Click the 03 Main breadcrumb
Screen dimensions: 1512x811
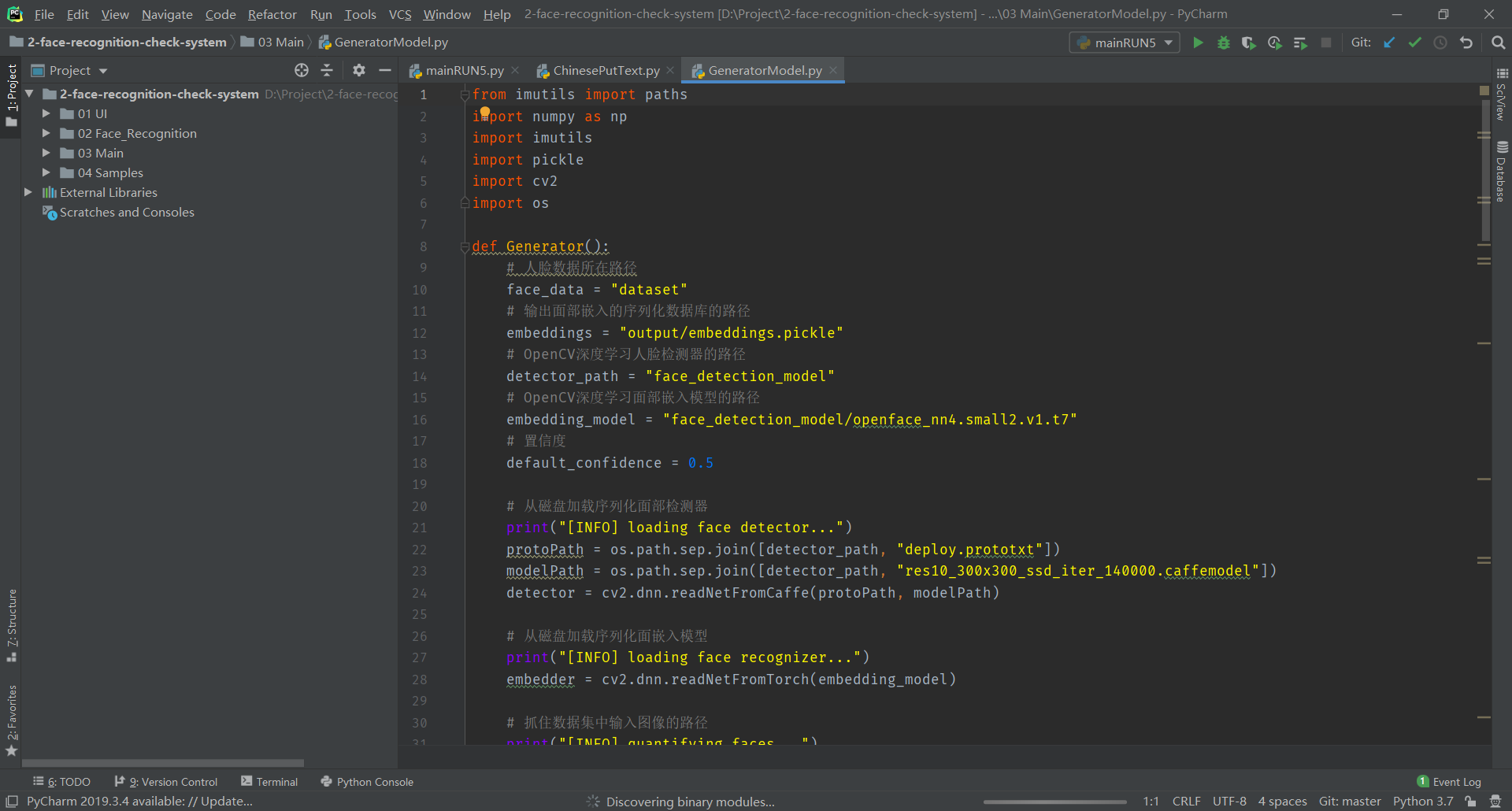pyautogui.click(x=272, y=43)
